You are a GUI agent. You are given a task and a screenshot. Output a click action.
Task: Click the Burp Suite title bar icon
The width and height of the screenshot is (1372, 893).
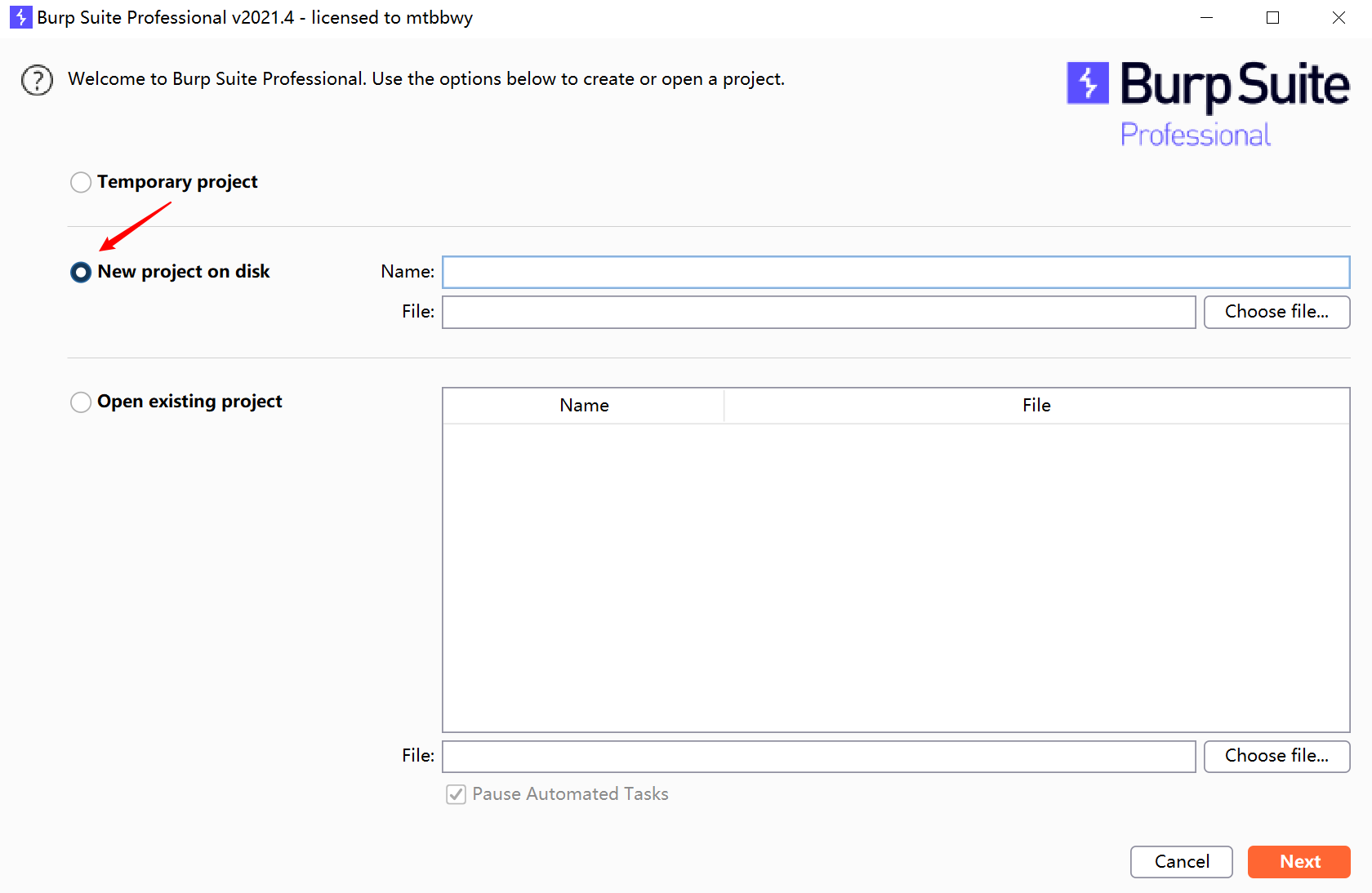[20, 17]
